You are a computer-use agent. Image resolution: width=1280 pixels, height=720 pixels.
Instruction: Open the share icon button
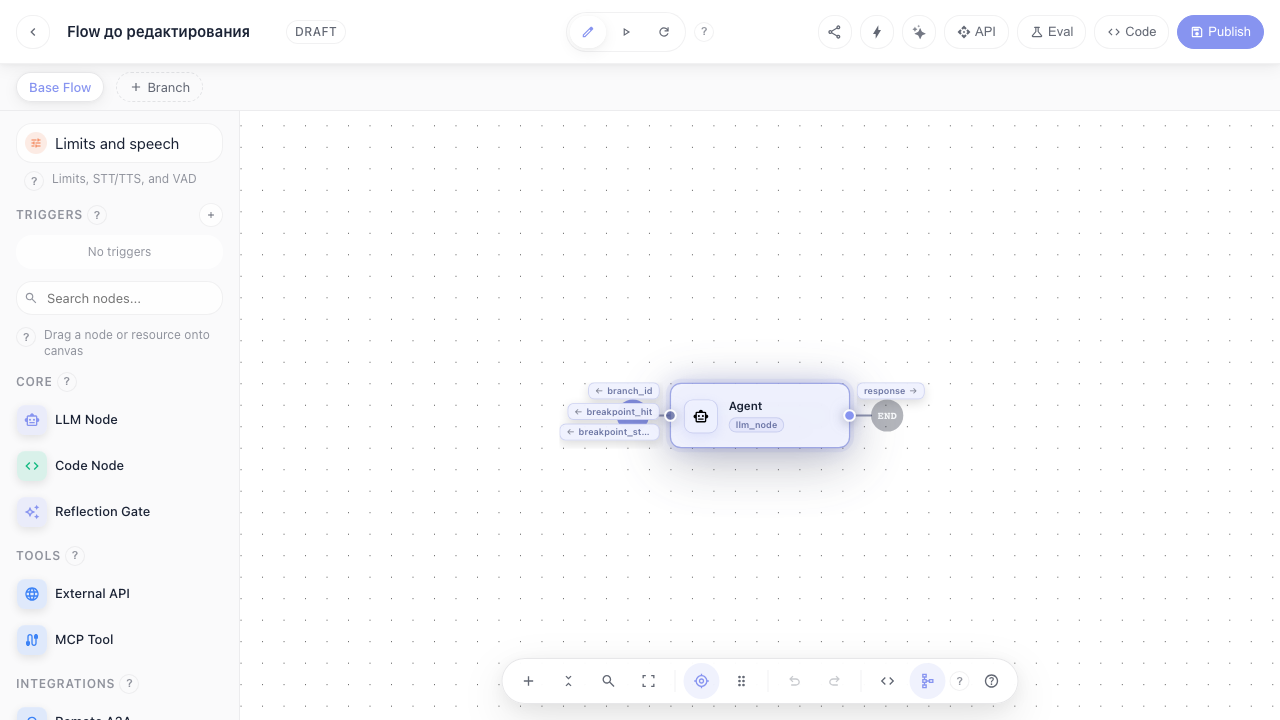point(835,32)
